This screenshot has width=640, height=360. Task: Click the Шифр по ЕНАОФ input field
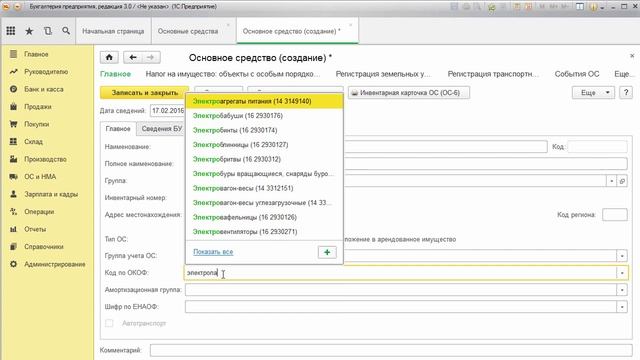(x=400, y=307)
